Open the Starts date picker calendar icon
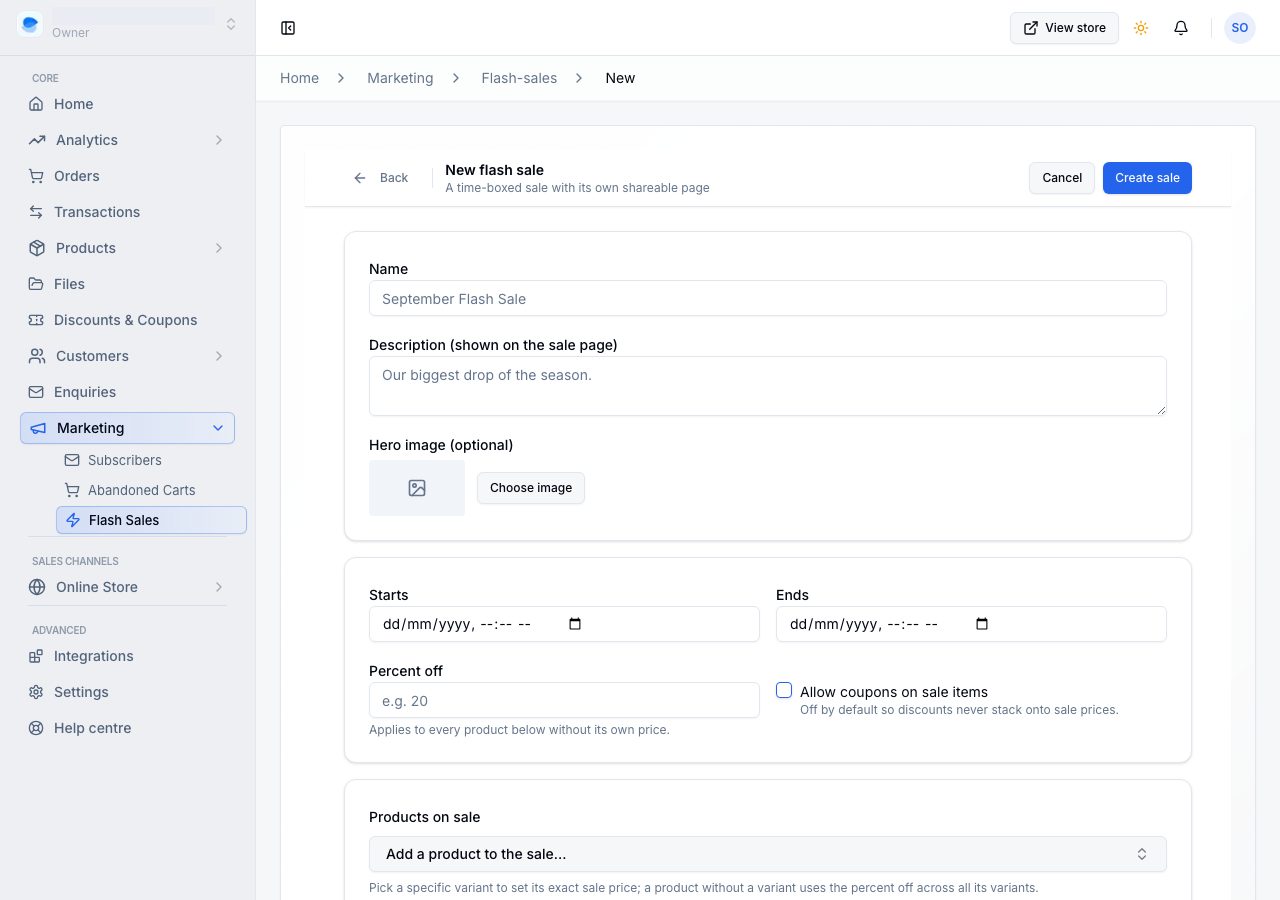This screenshot has width=1280, height=900. coord(575,624)
